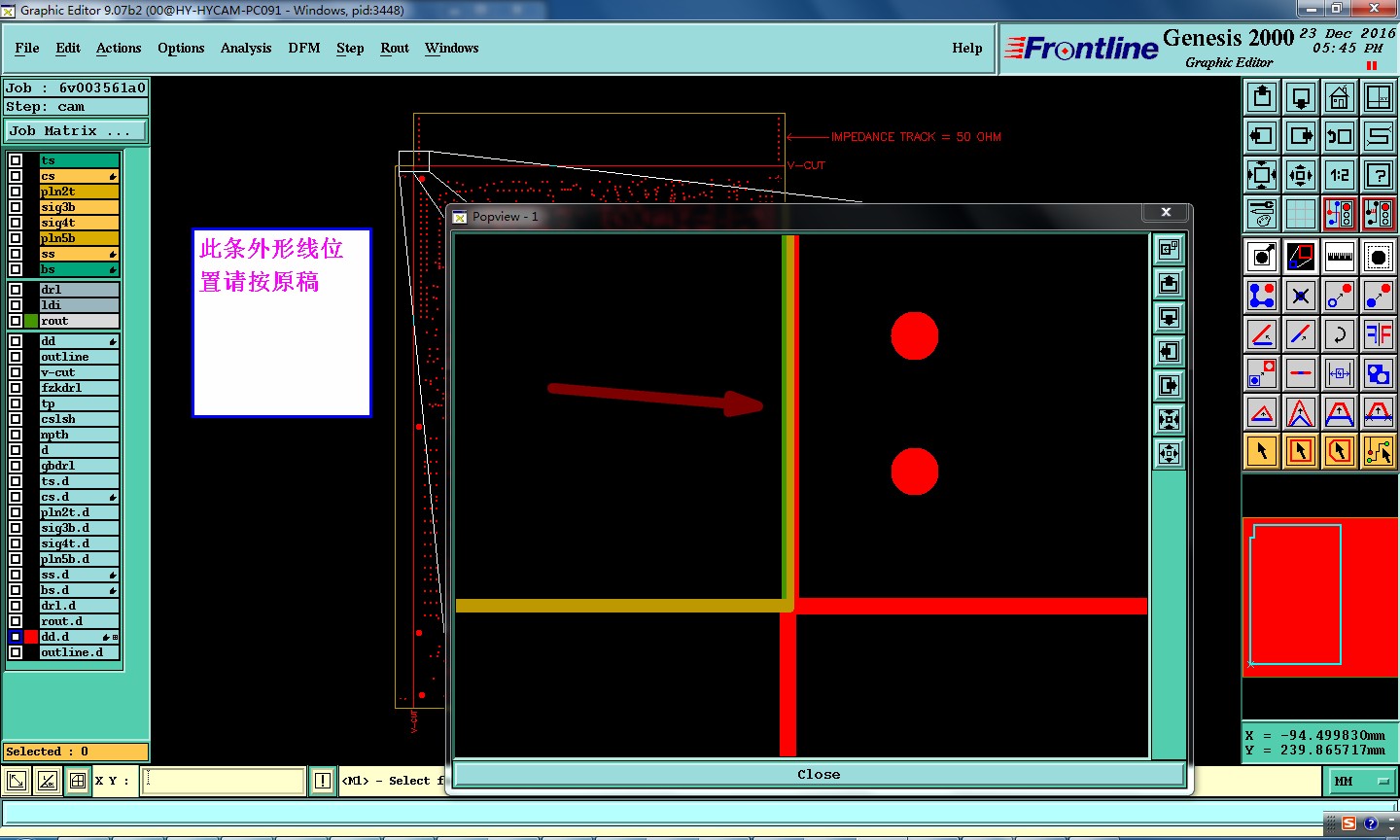Image resolution: width=1400 pixels, height=840 pixels.
Task: Select the rectangle selection arrow tool
Action: pos(1301,451)
